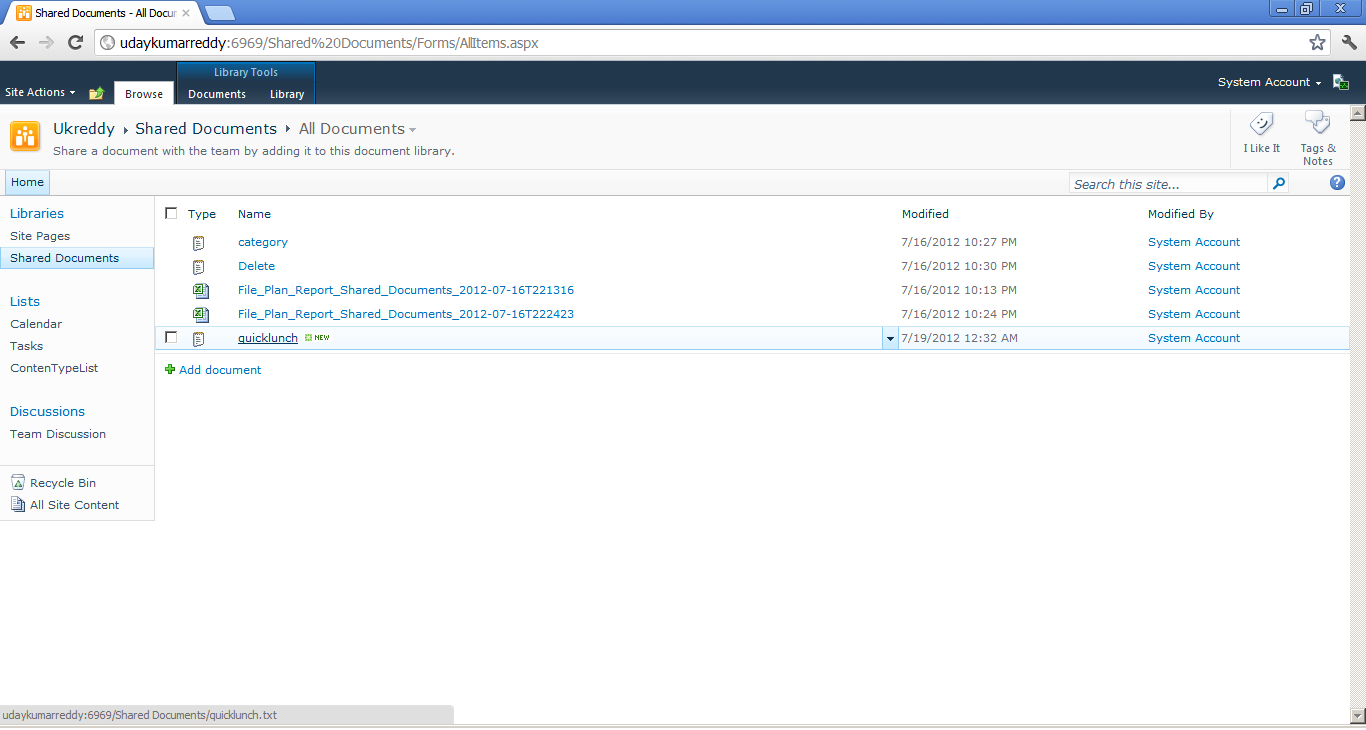Select the Documents ribbon tab

(217, 94)
